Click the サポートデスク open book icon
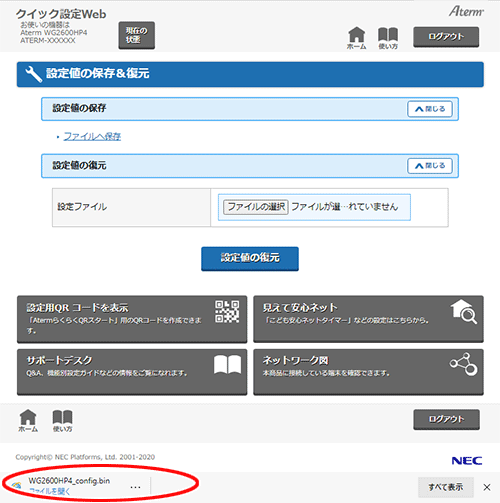The width and height of the screenshot is (500, 503). point(227,364)
